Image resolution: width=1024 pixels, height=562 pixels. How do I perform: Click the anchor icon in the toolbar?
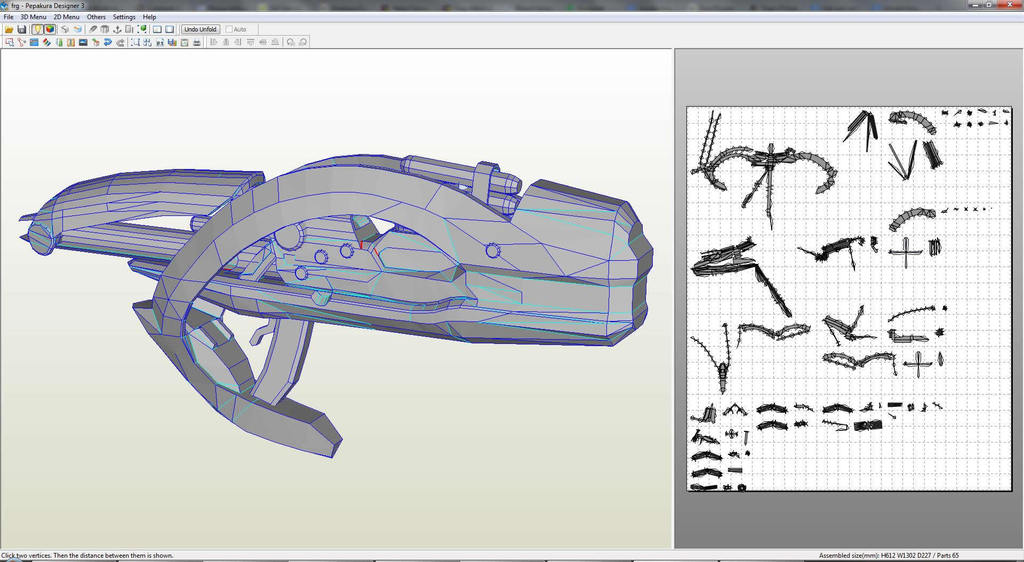(x=117, y=29)
